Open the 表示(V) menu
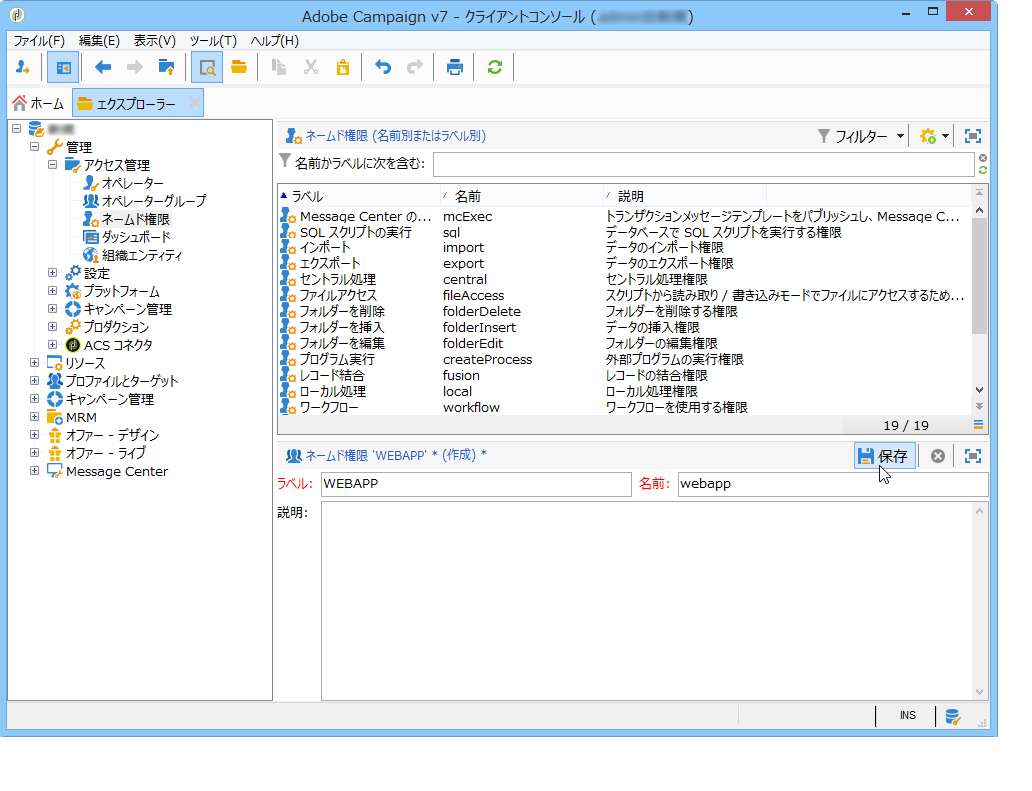The image size is (1032, 791). click(155, 41)
